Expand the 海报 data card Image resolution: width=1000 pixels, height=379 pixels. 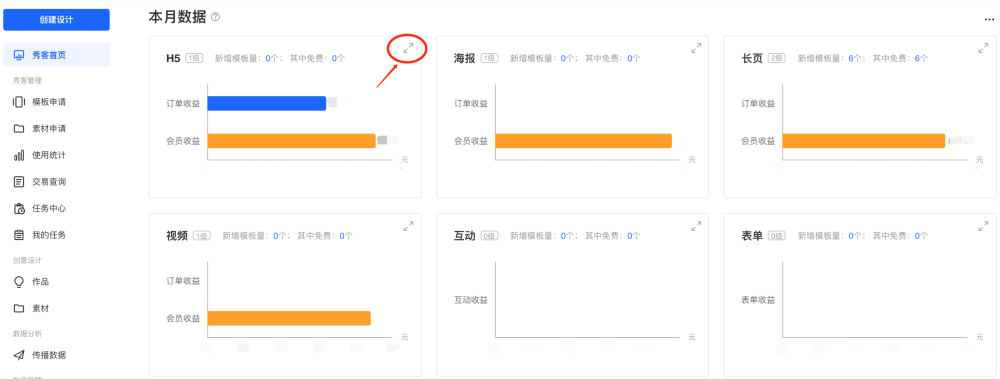[696, 48]
